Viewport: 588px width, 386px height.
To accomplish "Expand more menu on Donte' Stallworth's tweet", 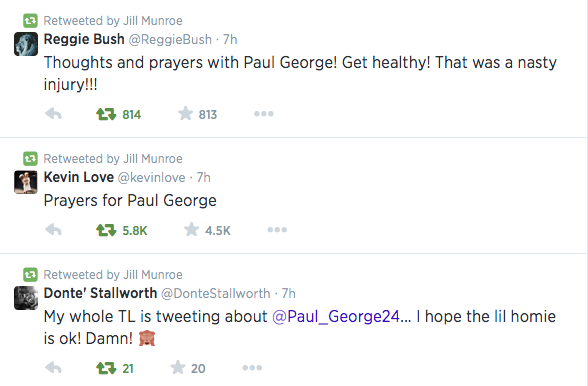I will [x=252, y=368].
